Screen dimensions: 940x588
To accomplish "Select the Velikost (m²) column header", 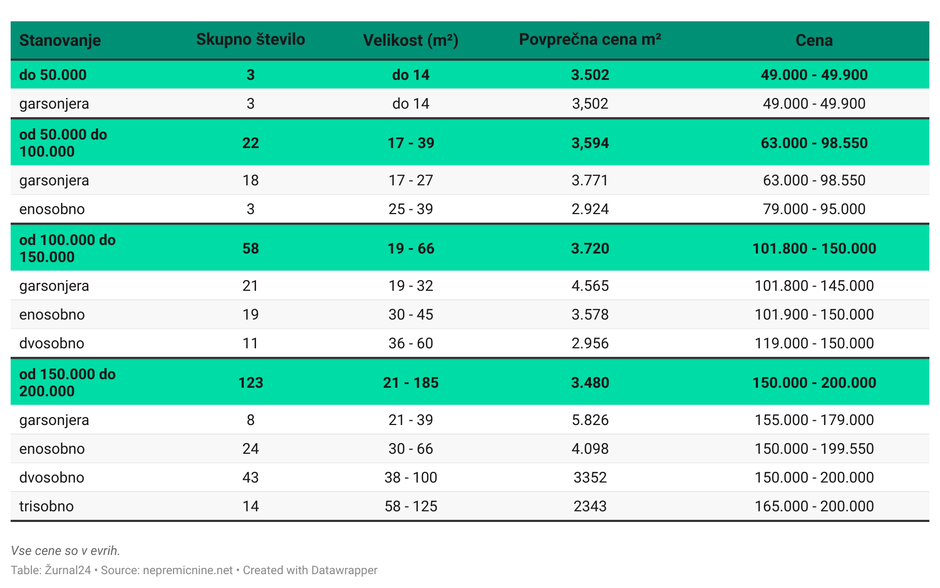I will click(410, 41).
